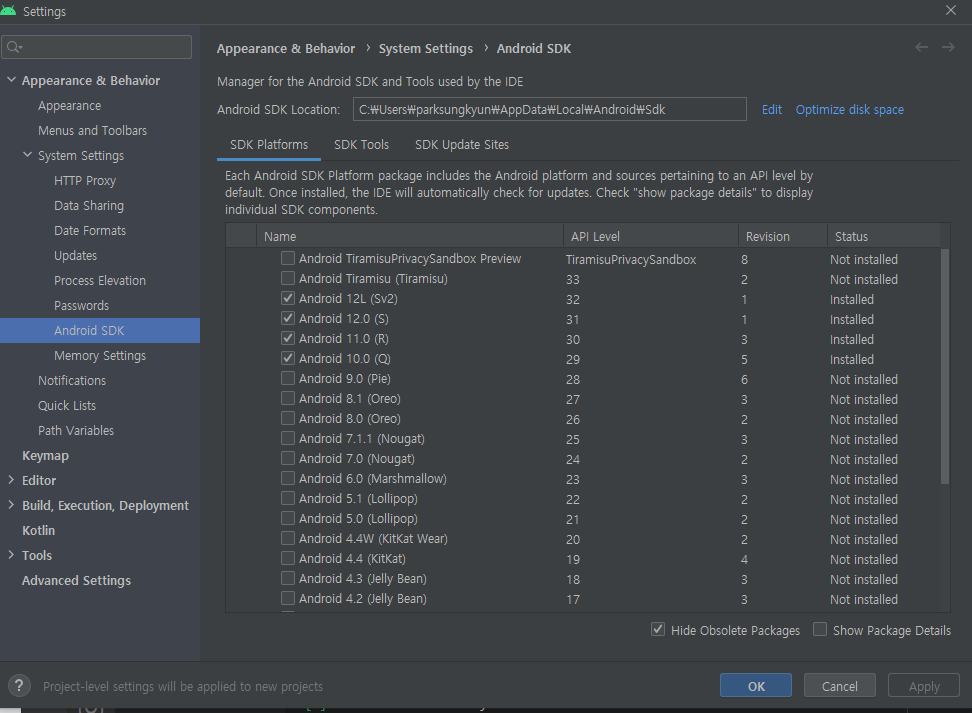
Task: Confirm with the OK button
Action: pos(756,686)
